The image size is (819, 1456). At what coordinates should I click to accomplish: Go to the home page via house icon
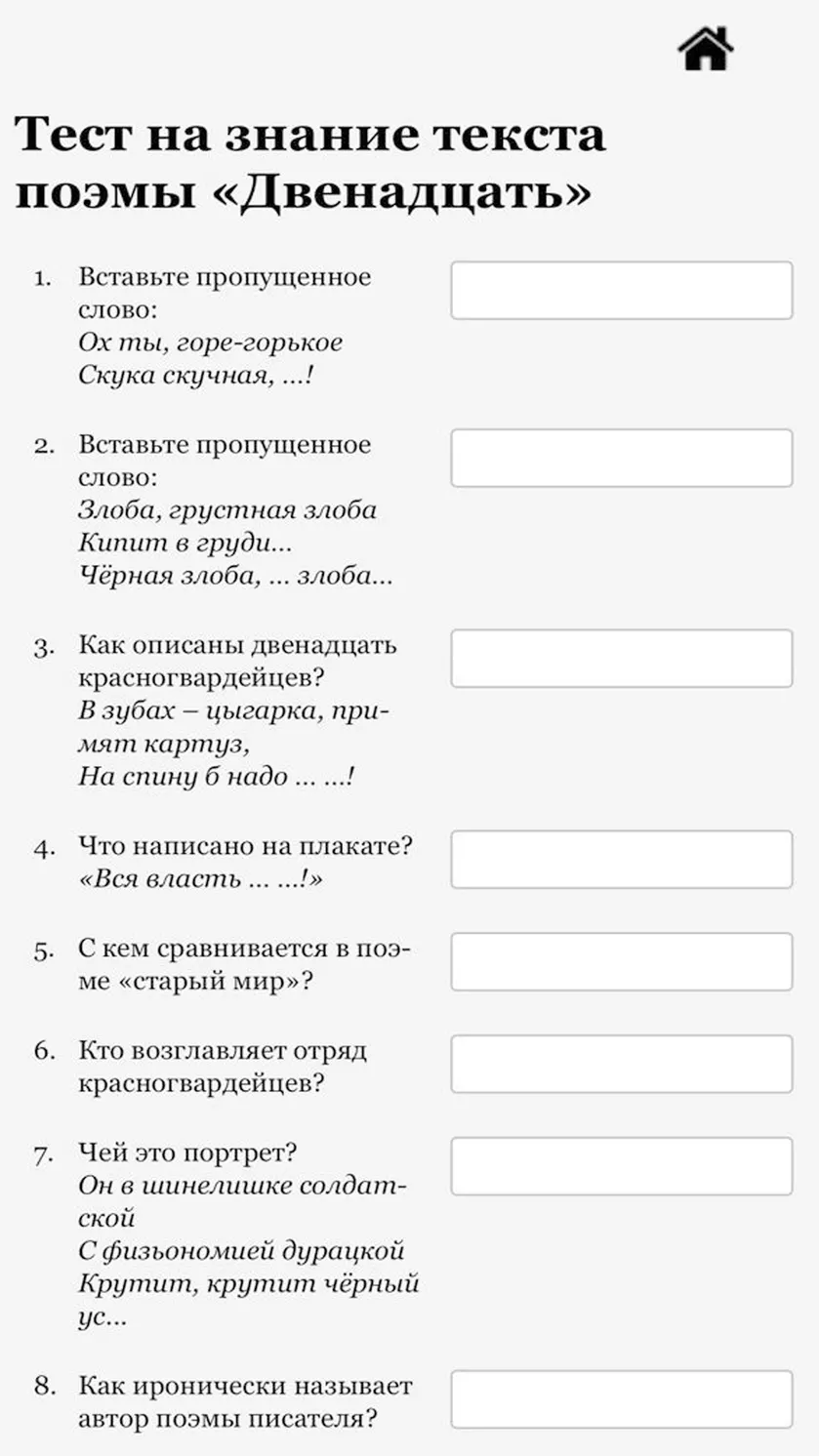[706, 49]
